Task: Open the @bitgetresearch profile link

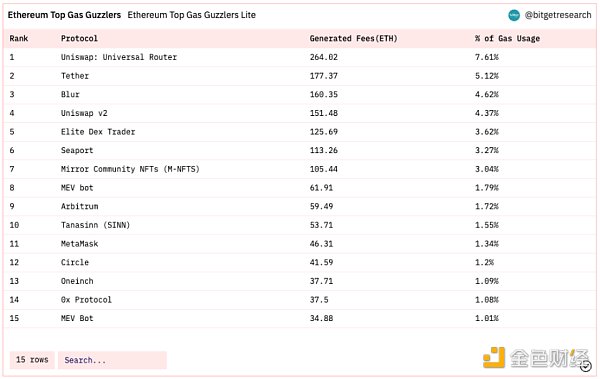Action: point(558,15)
